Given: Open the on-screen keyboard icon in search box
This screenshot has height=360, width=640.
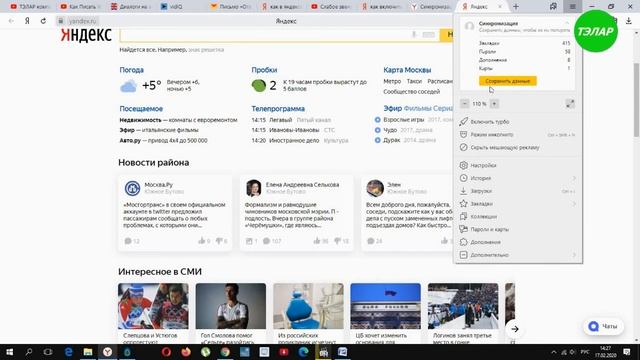Looking at the screenshot, I should (429, 35).
